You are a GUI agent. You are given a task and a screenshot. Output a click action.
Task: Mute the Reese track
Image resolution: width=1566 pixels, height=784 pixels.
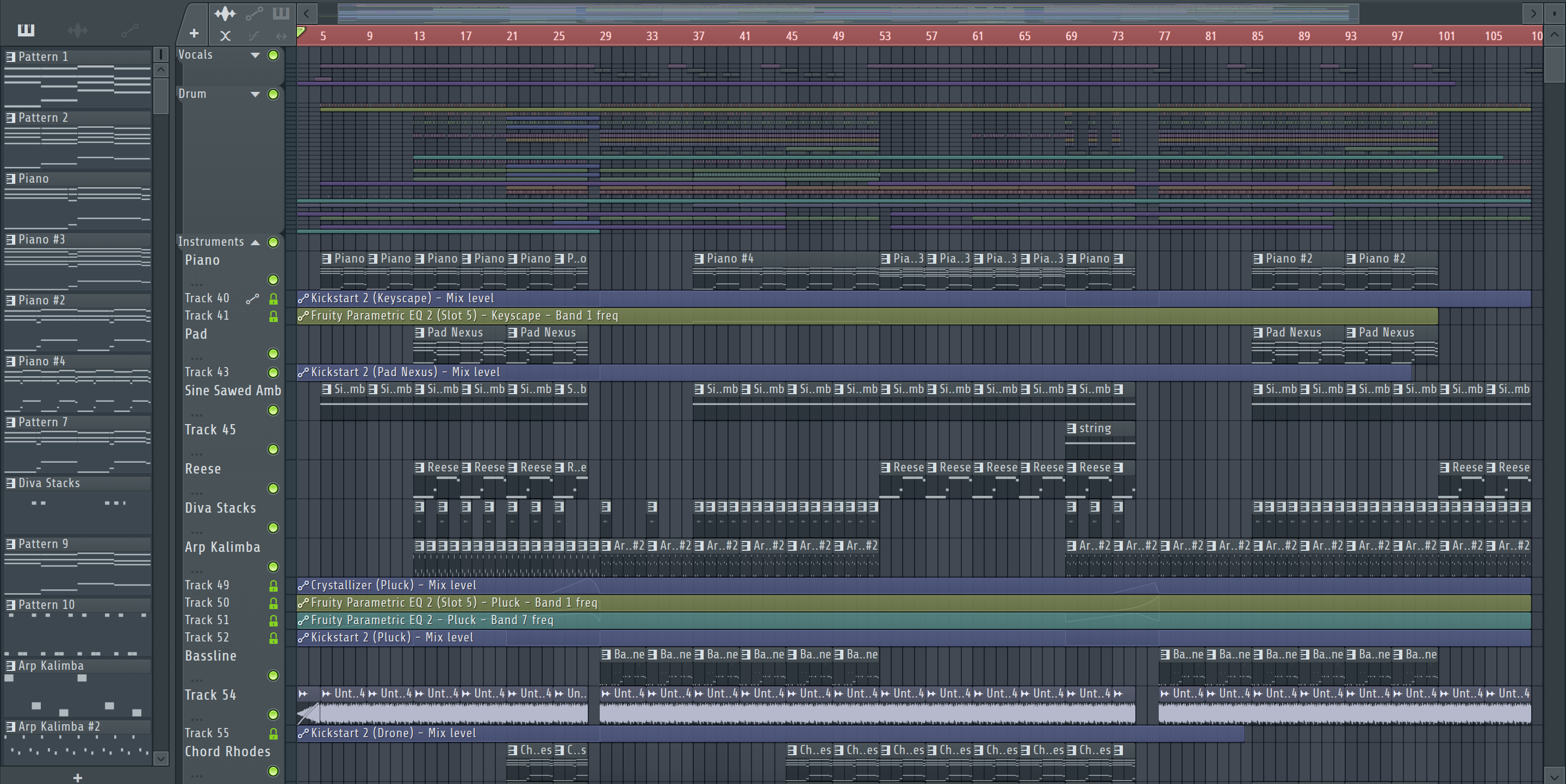coord(274,489)
